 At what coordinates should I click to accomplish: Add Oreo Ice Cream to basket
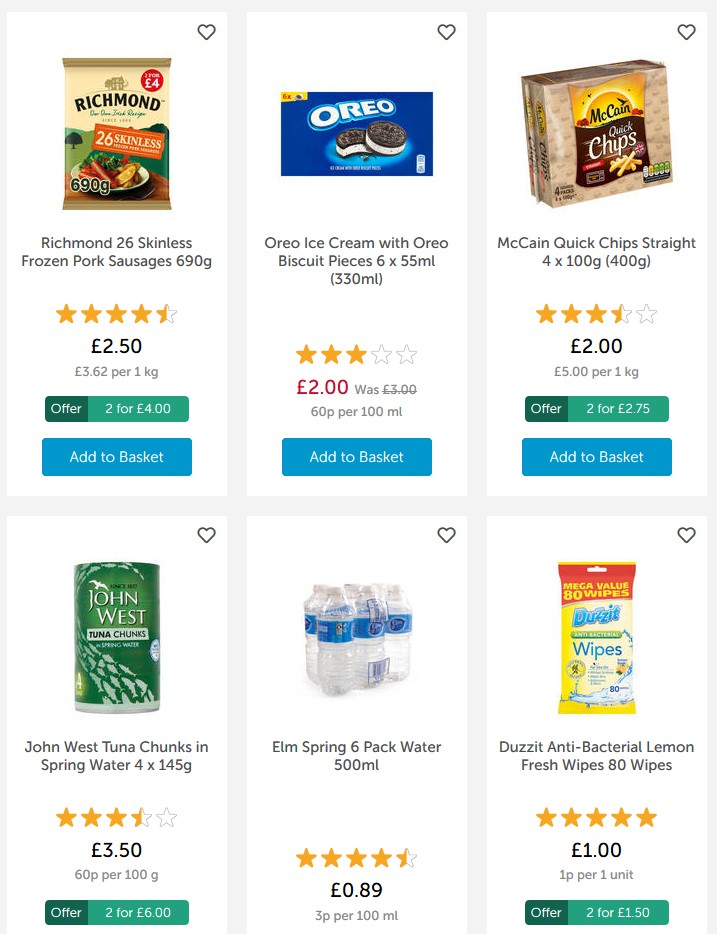[x=356, y=457]
